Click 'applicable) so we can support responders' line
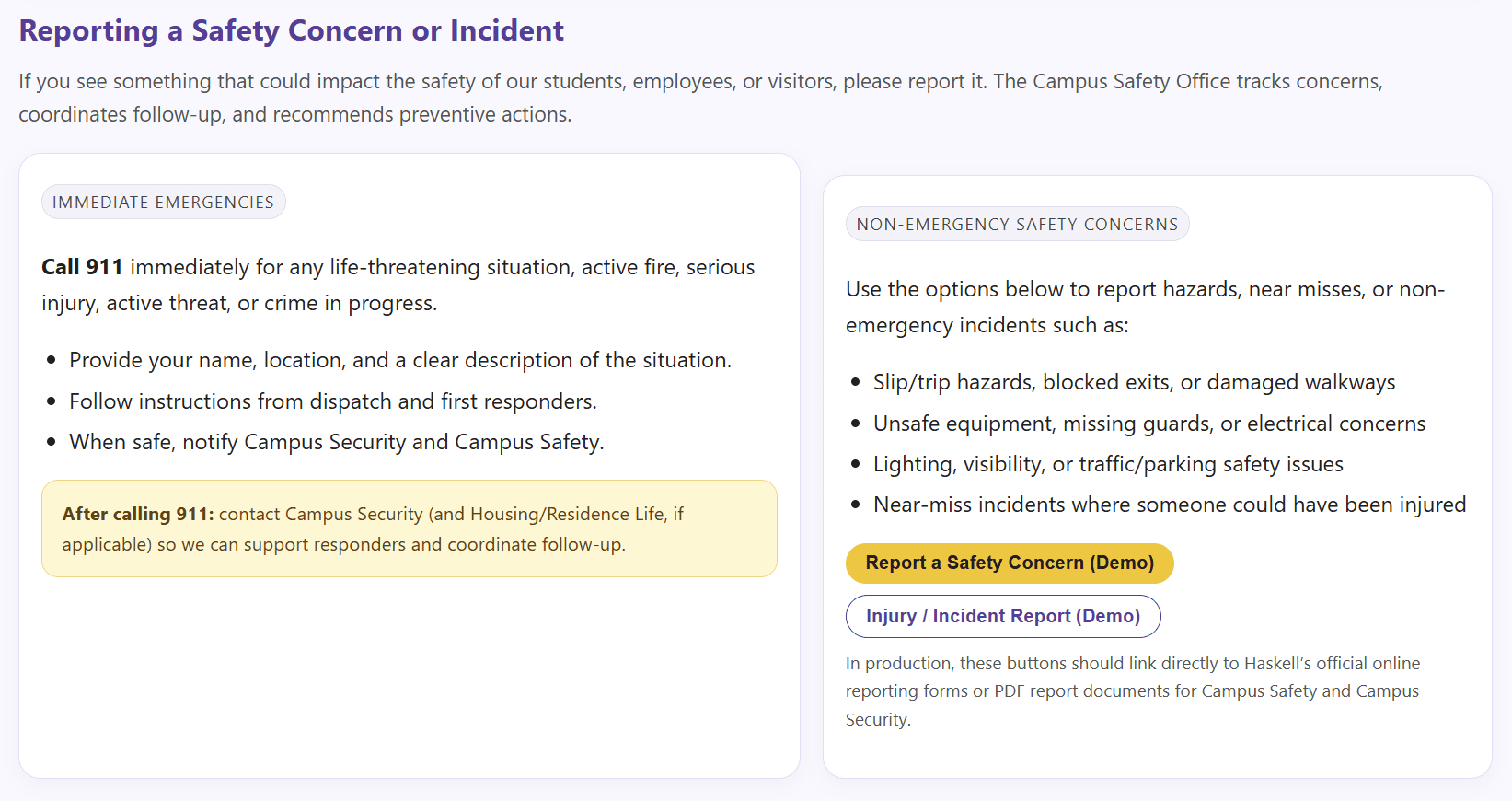1512x801 pixels. coord(343,544)
